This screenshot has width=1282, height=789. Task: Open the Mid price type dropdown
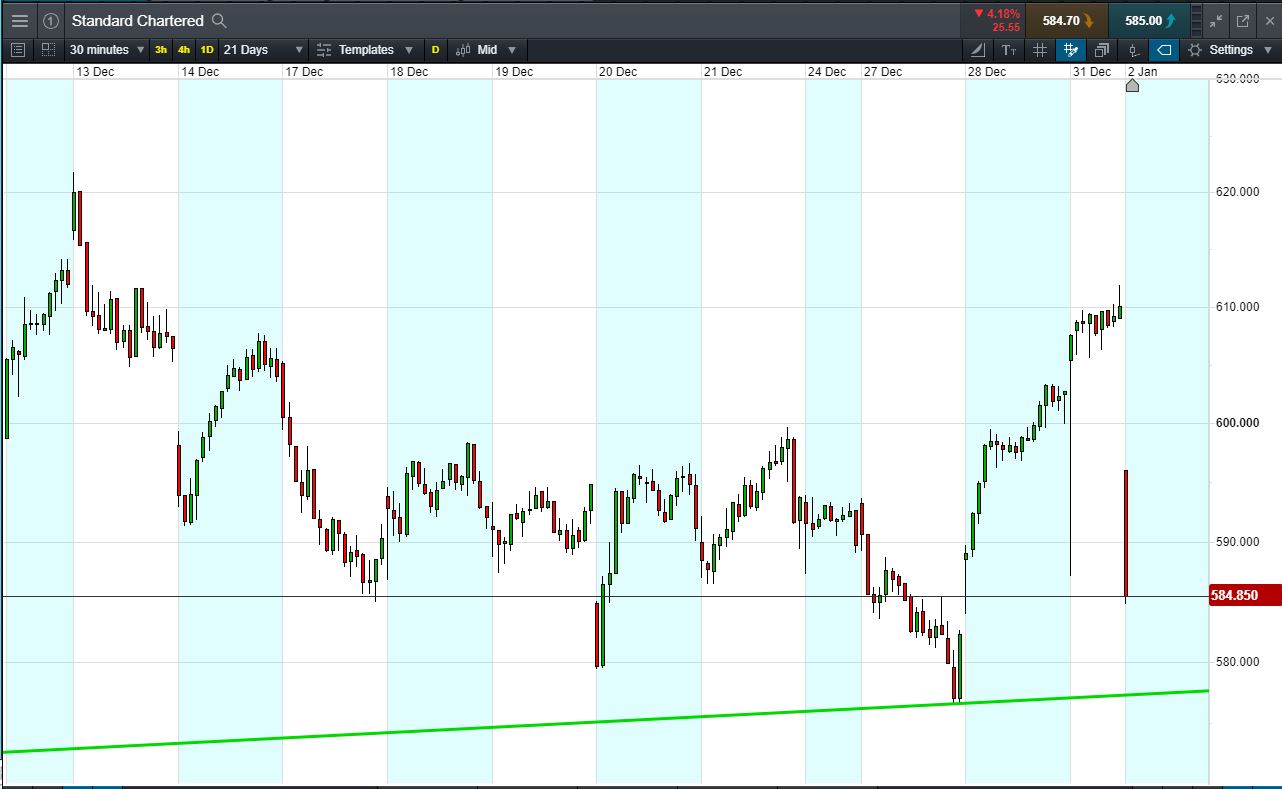tap(487, 49)
